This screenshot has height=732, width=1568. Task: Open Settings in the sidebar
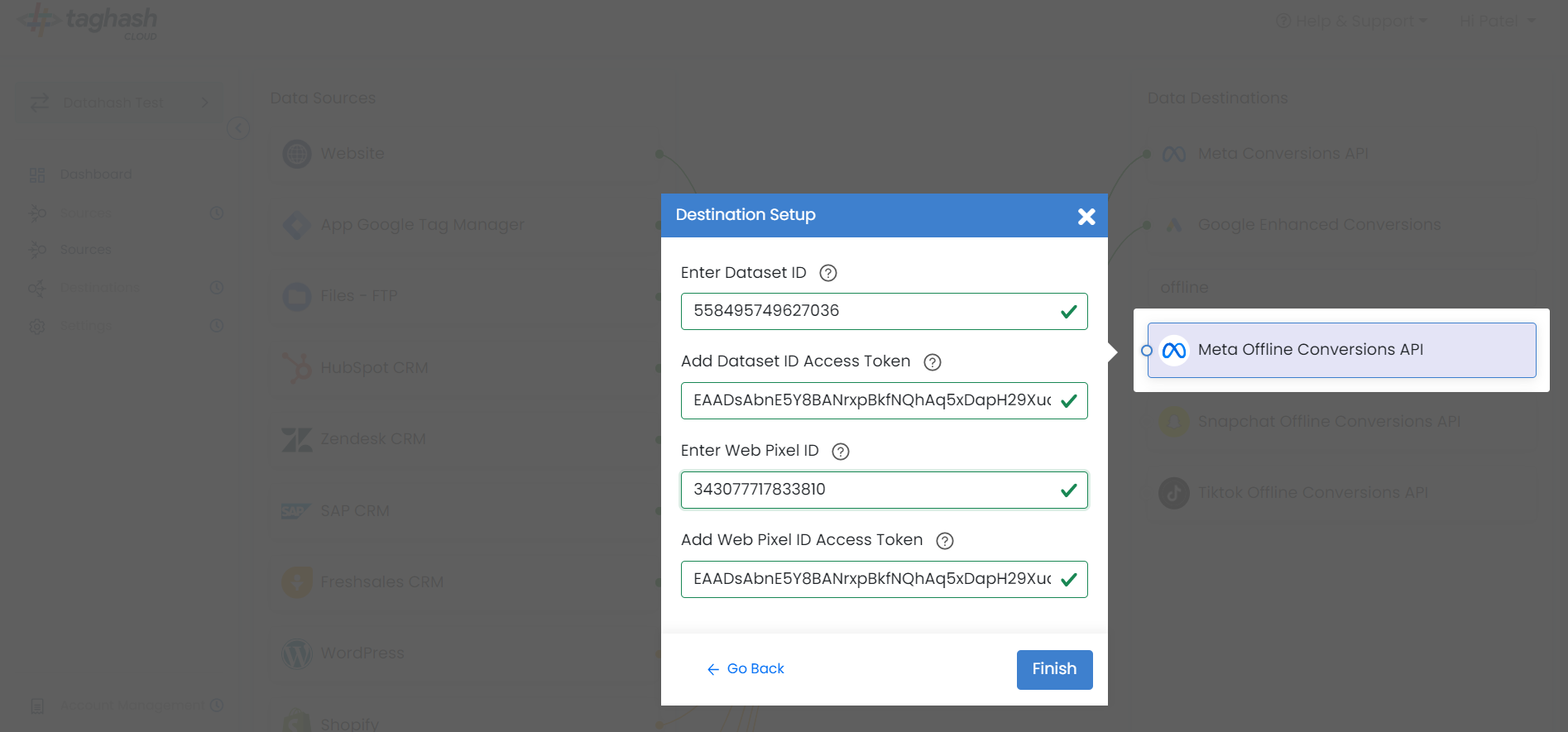tap(87, 326)
